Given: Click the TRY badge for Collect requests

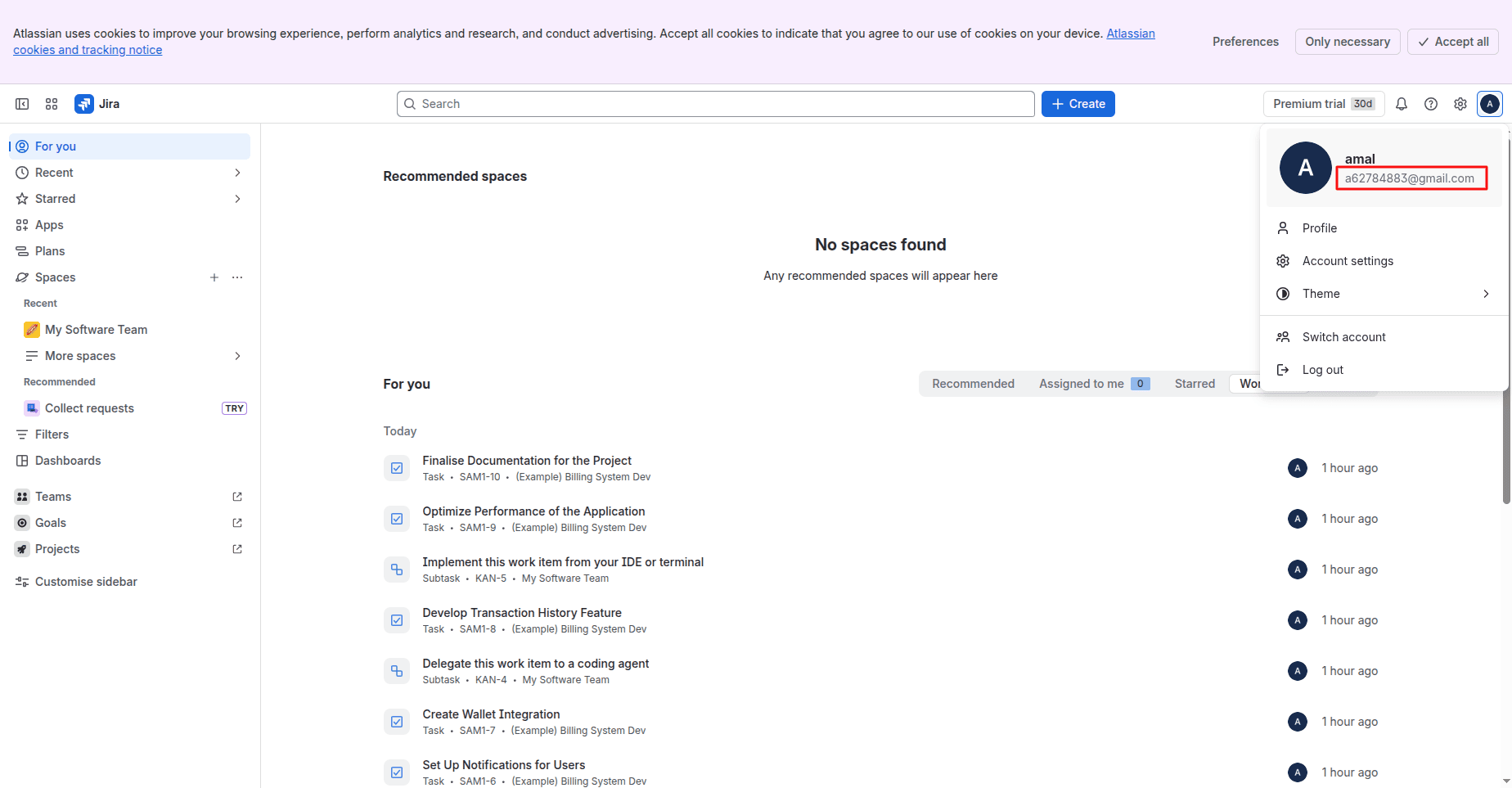Looking at the screenshot, I should tap(234, 408).
